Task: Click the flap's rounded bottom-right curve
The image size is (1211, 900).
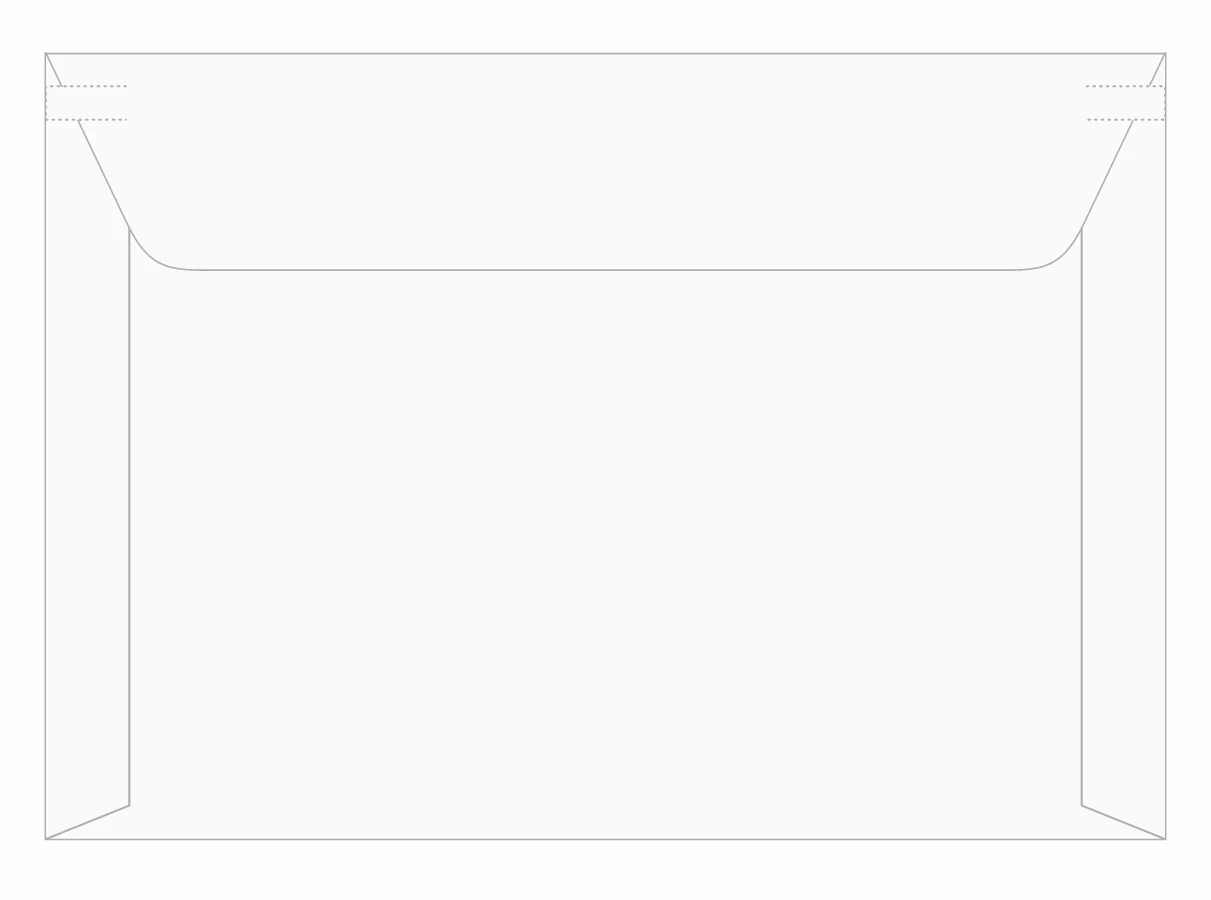Action: click(1061, 257)
